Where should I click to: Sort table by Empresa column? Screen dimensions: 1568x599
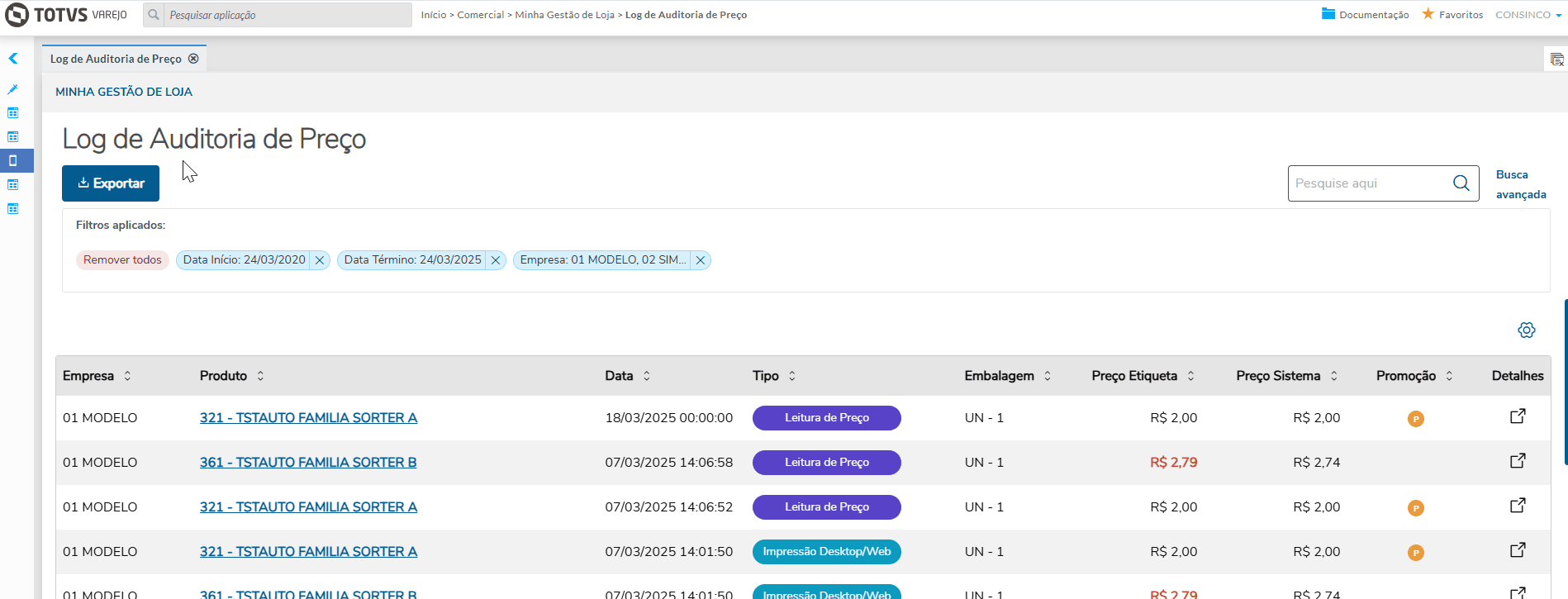click(127, 376)
